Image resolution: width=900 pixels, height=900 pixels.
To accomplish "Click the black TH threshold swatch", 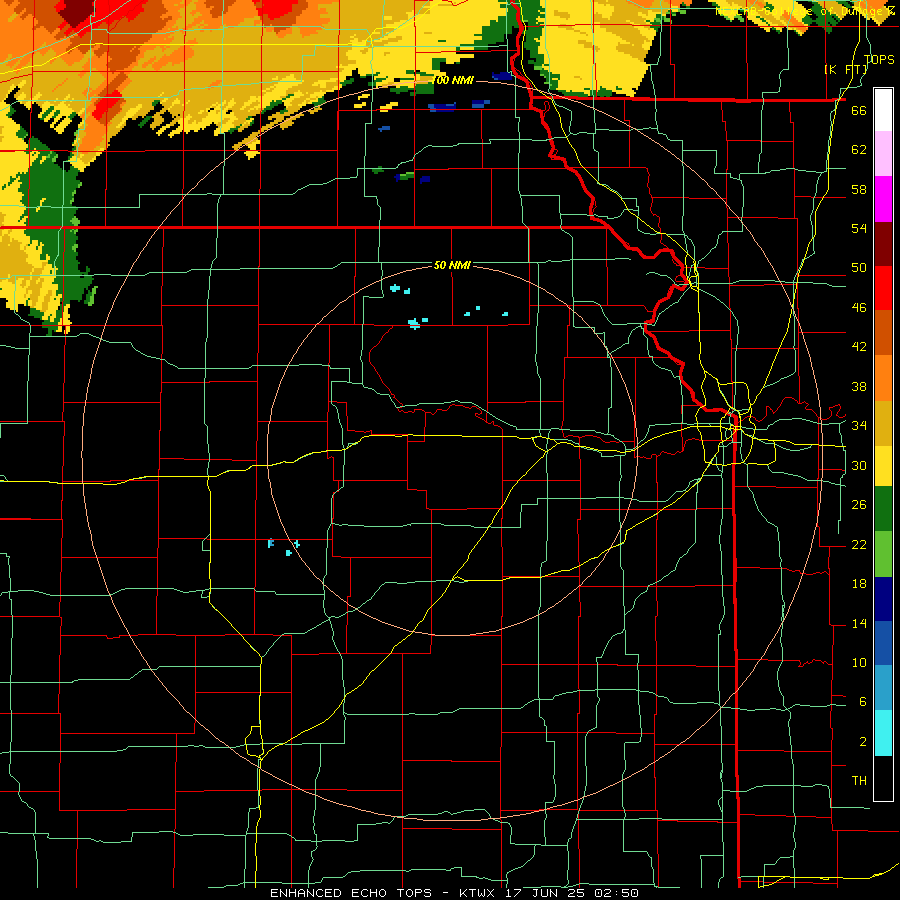I will tap(883, 778).
